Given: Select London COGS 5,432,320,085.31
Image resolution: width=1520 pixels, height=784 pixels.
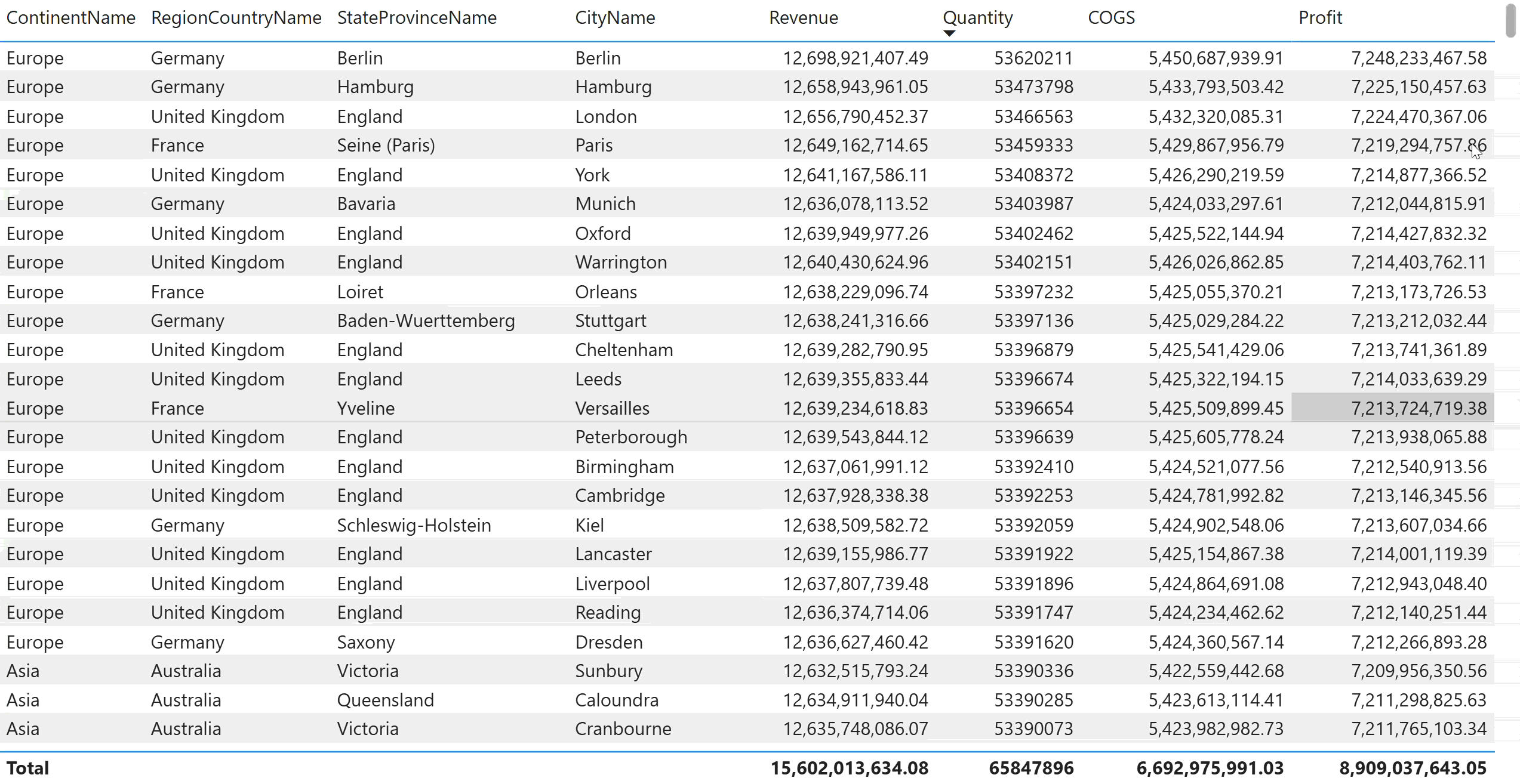Looking at the screenshot, I should click(1216, 116).
